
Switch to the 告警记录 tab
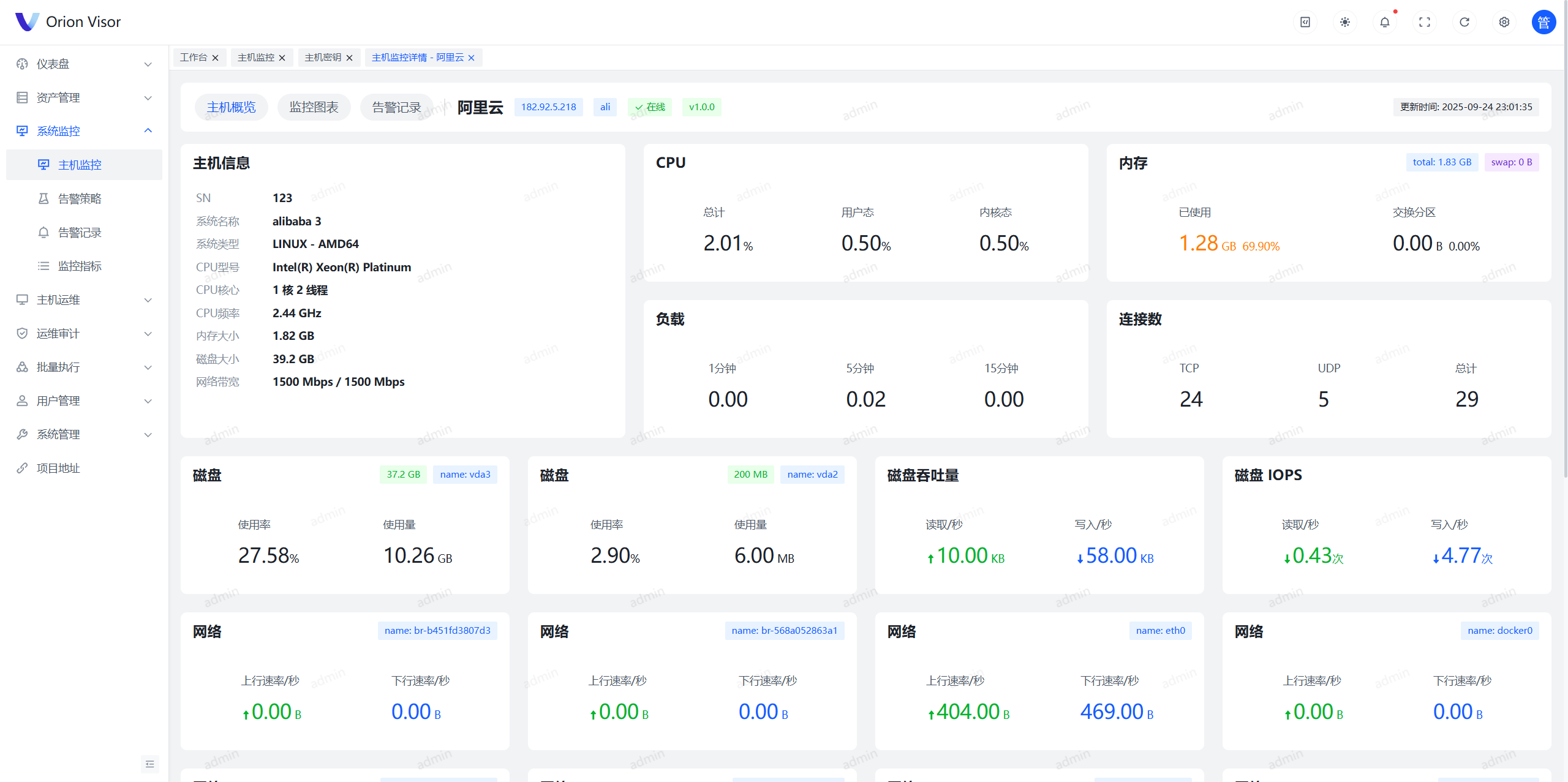coord(396,107)
